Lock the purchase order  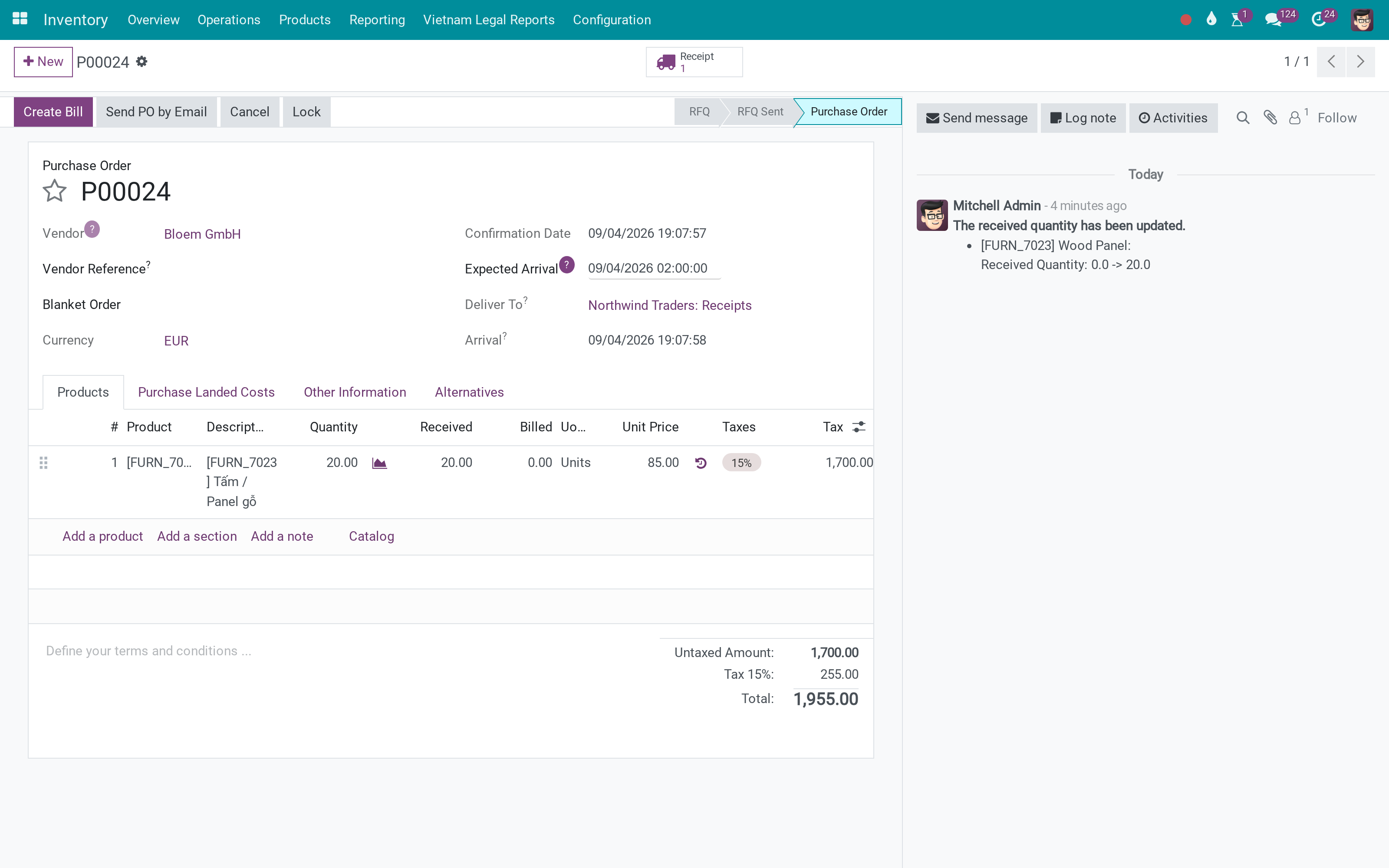(306, 112)
